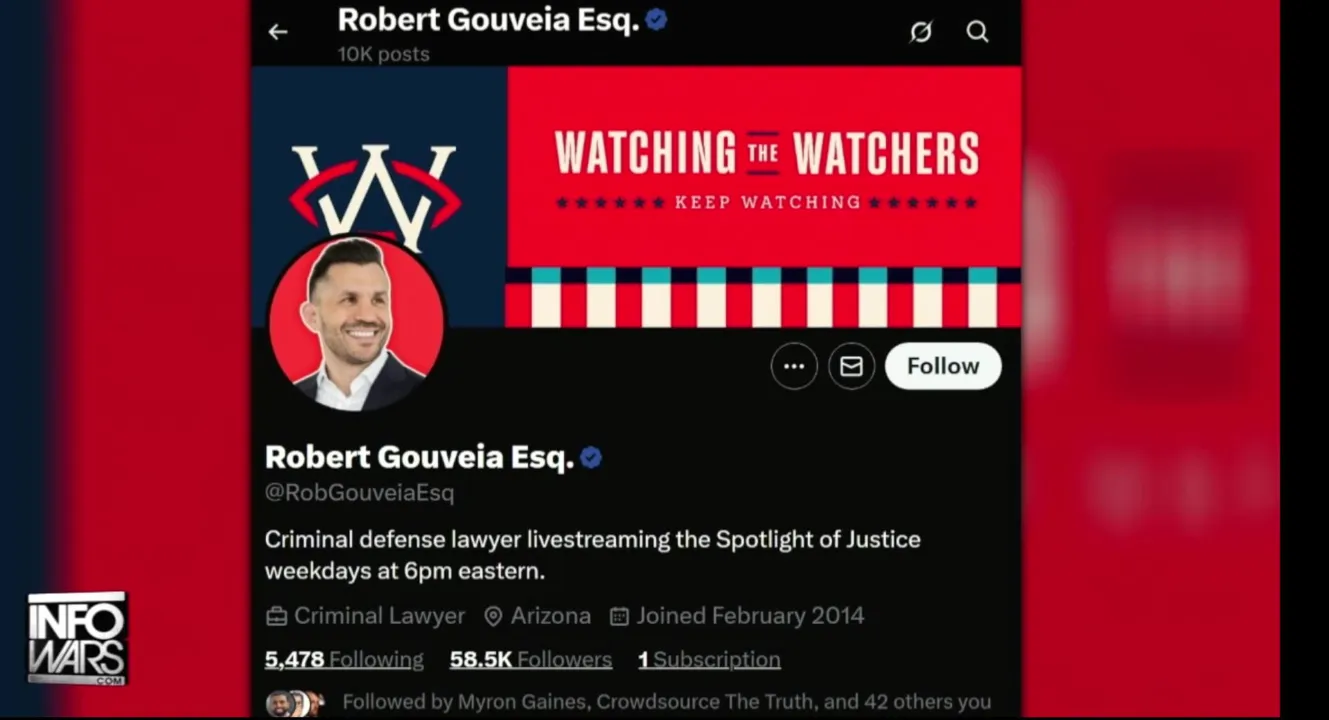This screenshot has height=720, width=1329.
Task: Open search with the magnifier icon
Action: [x=977, y=32]
